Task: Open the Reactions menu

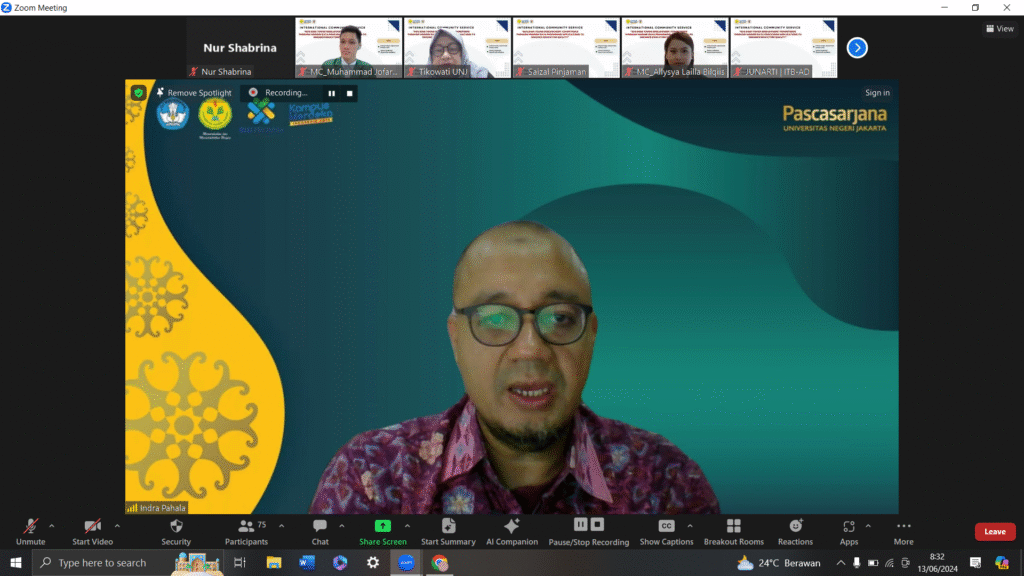Action: [795, 531]
